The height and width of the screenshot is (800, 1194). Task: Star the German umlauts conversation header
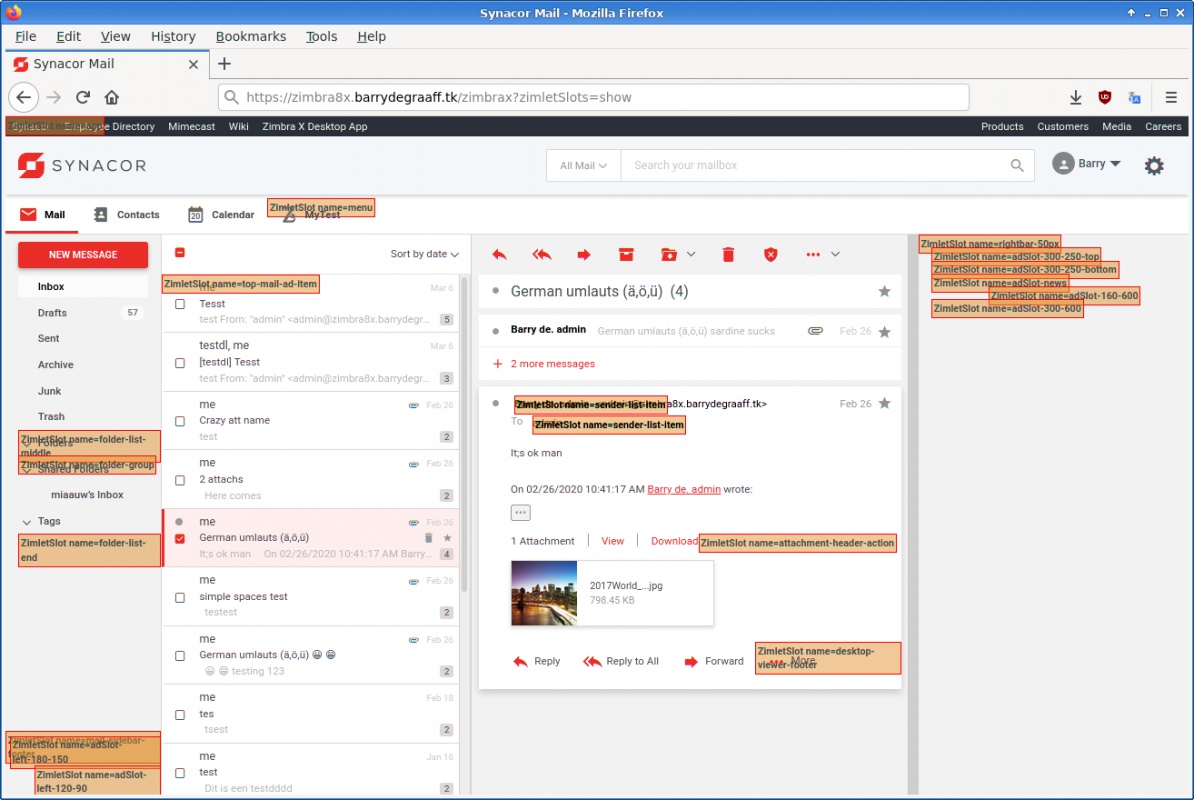click(x=884, y=292)
